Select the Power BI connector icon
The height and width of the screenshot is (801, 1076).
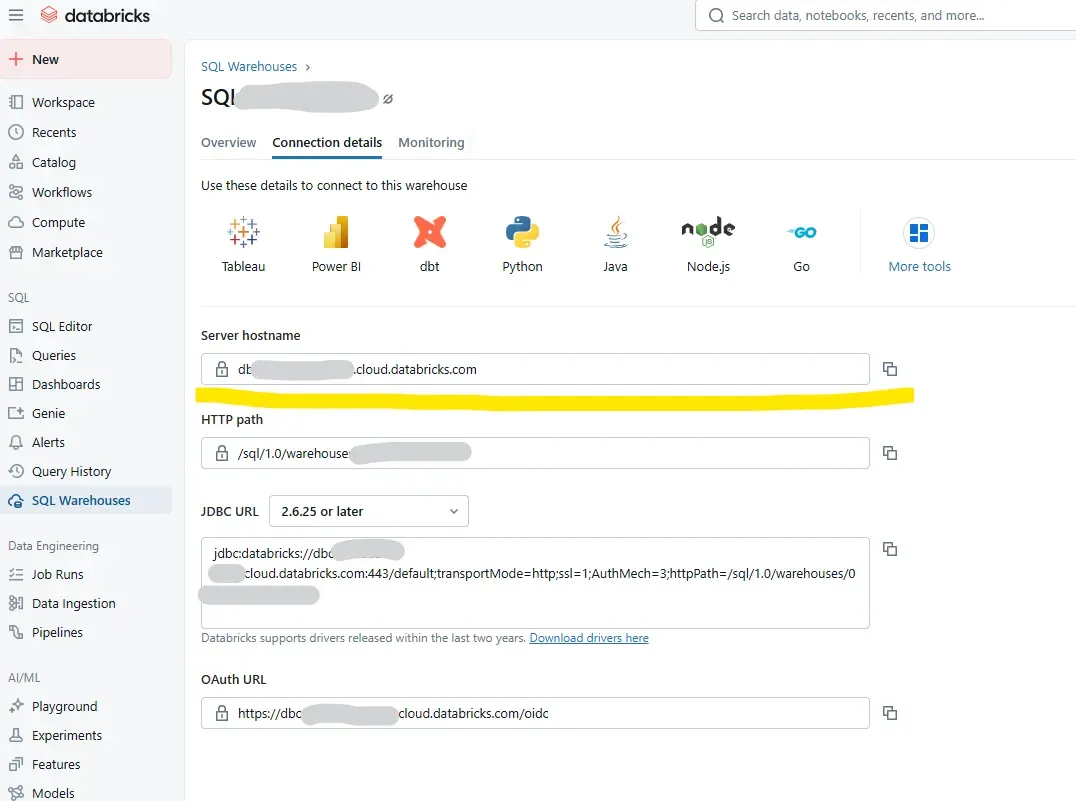(x=336, y=233)
